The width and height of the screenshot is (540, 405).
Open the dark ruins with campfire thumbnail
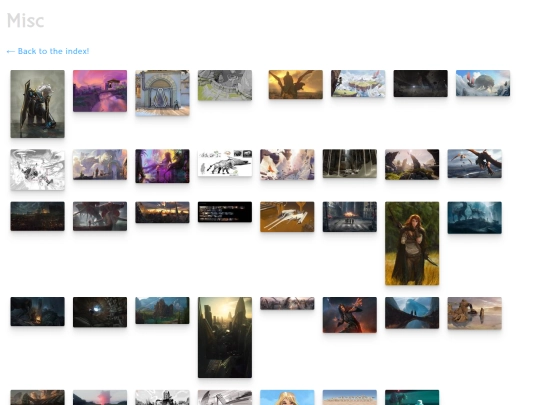click(x=38, y=311)
